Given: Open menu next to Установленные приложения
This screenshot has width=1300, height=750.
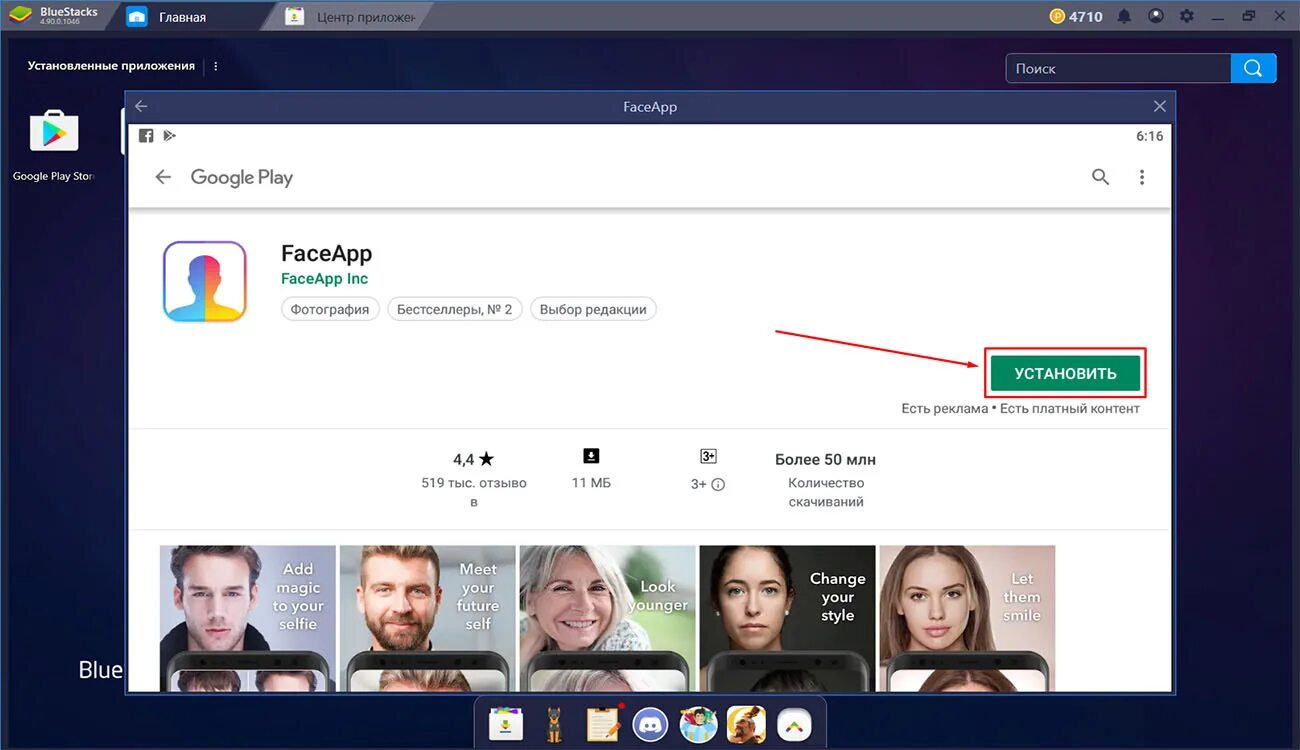Looking at the screenshot, I should (x=216, y=66).
